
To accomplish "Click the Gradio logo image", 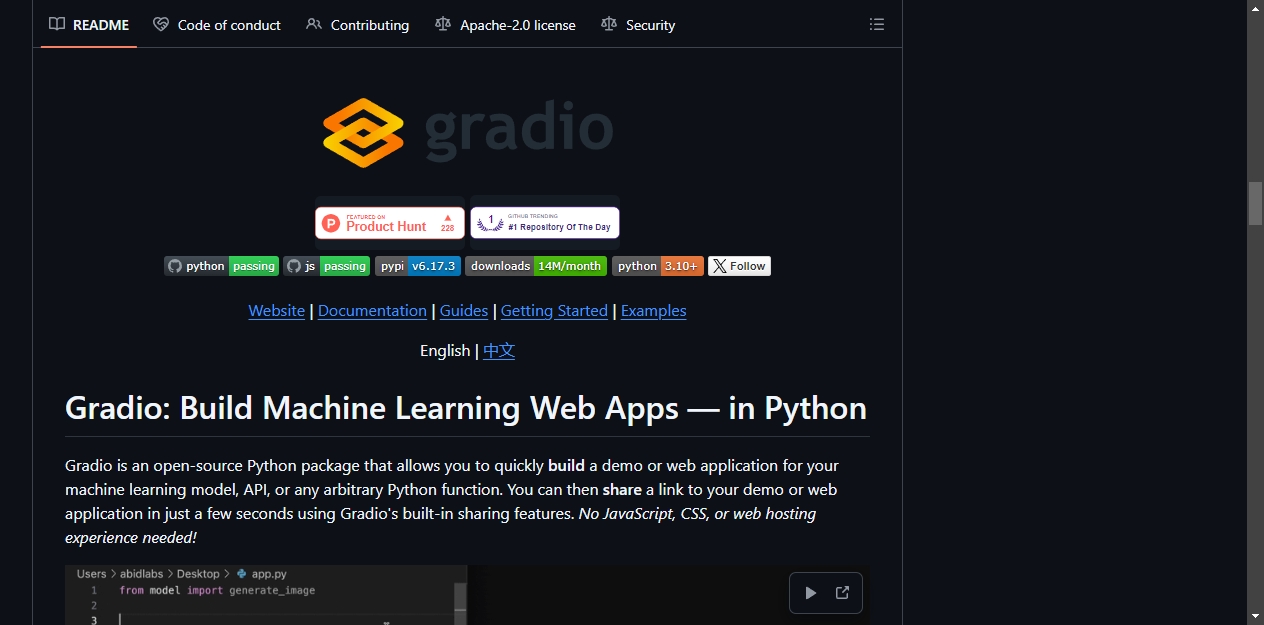I will [x=467, y=132].
